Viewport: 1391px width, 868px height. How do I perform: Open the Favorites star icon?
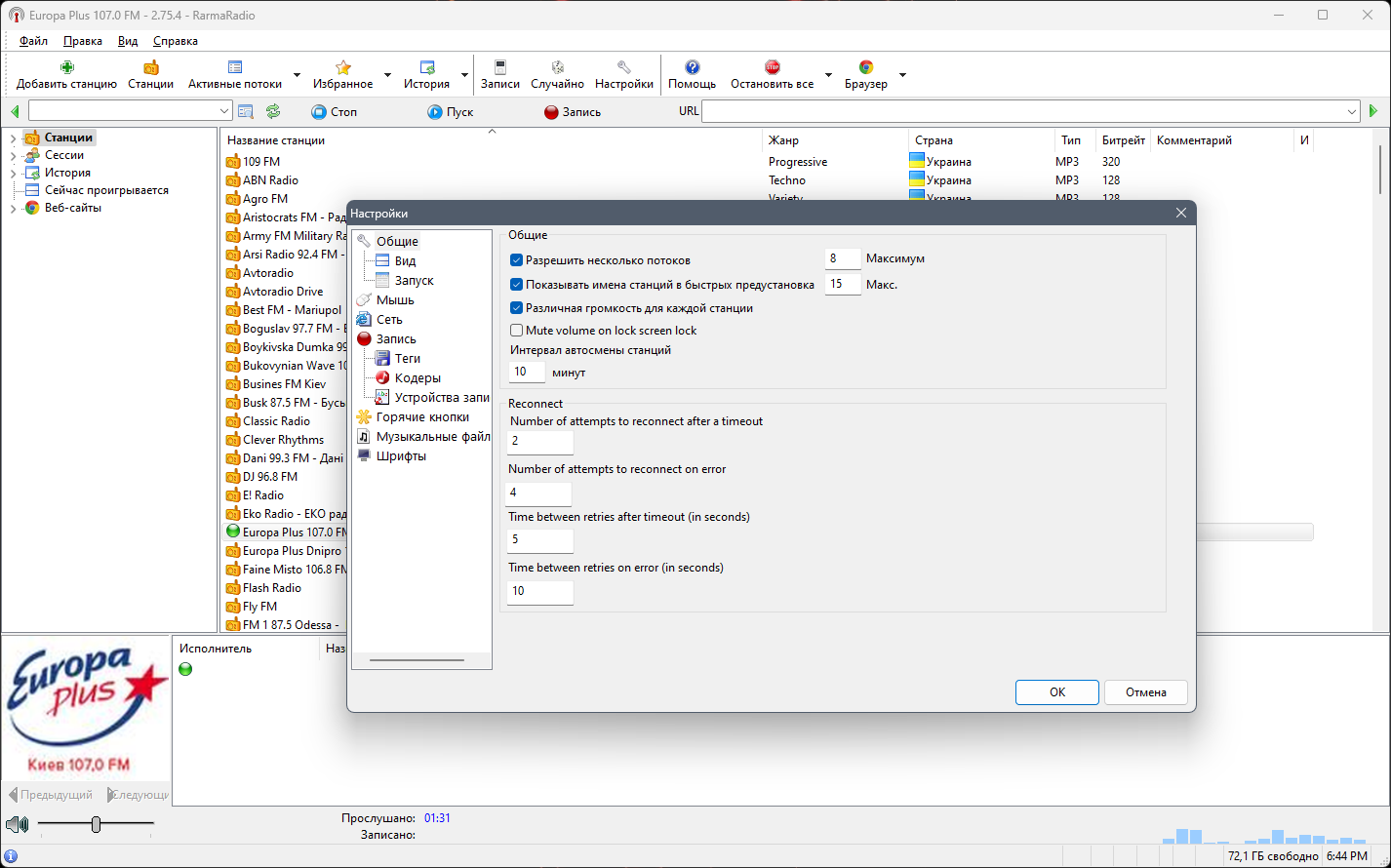point(343,67)
